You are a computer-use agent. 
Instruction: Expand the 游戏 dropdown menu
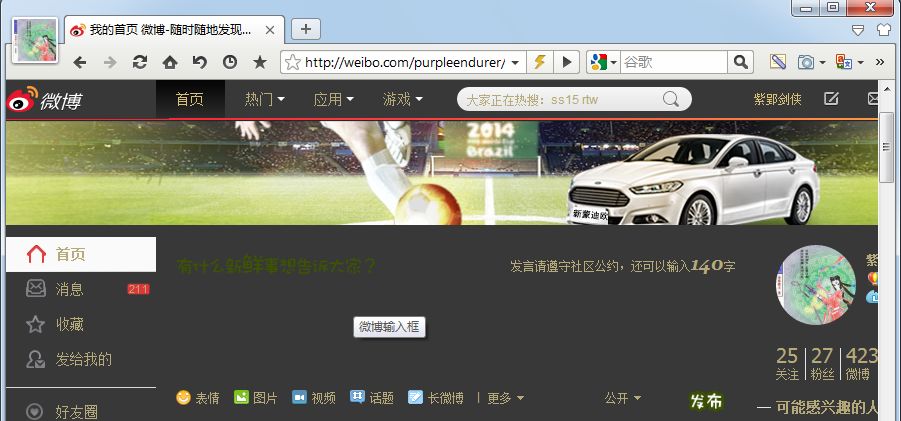(402, 99)
